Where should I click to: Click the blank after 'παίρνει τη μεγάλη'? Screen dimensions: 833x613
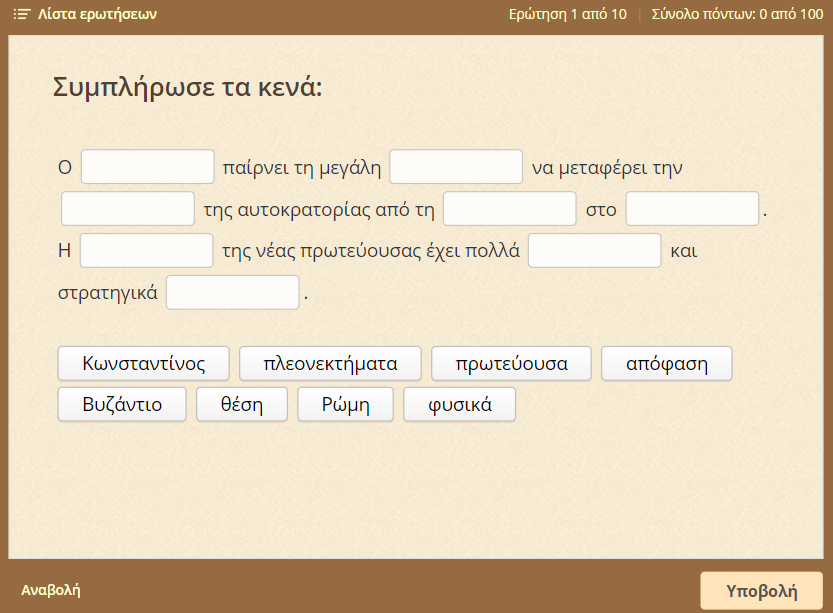click(456, 167)
